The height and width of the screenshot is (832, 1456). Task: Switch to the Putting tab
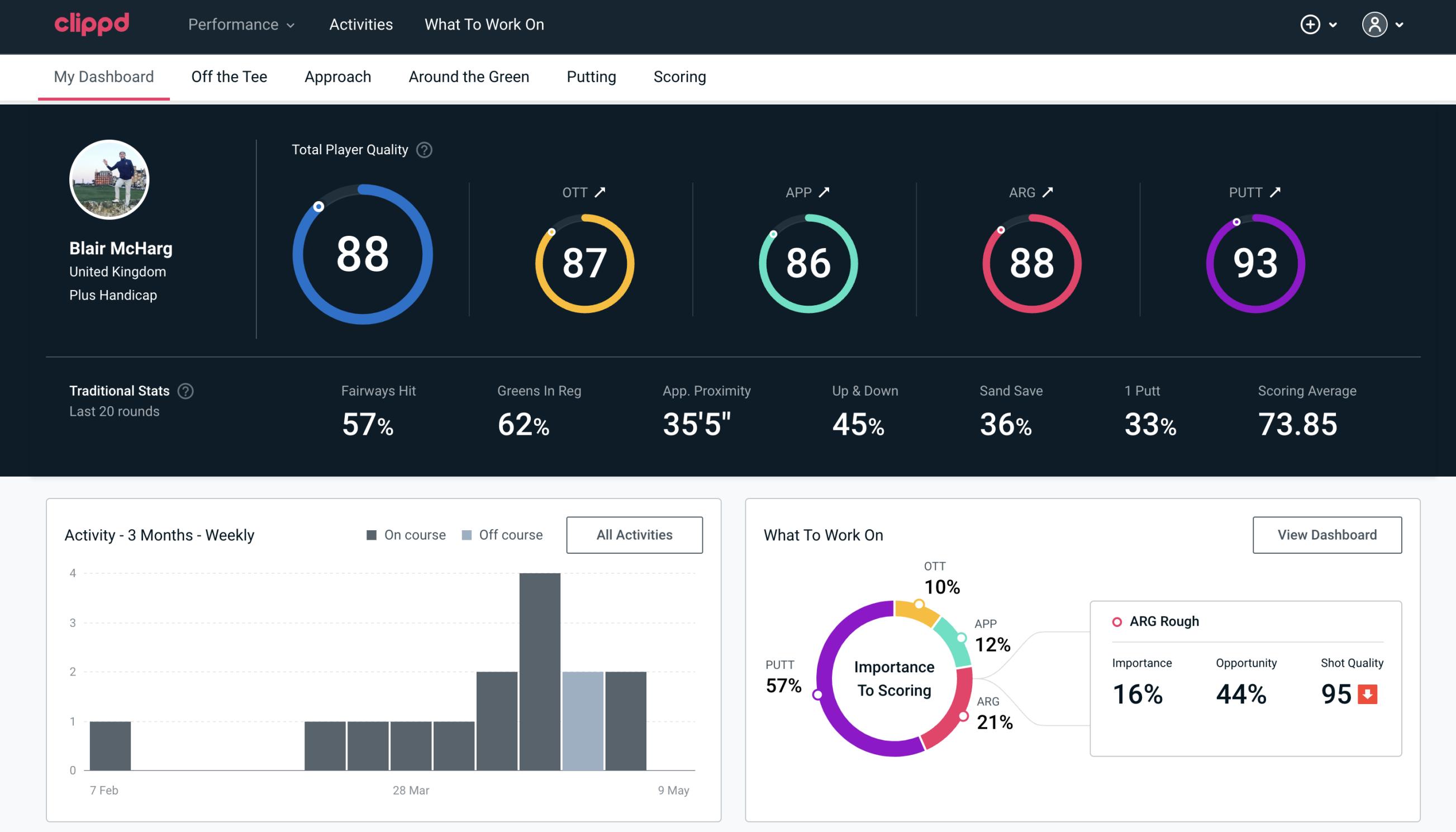[591, 76]
